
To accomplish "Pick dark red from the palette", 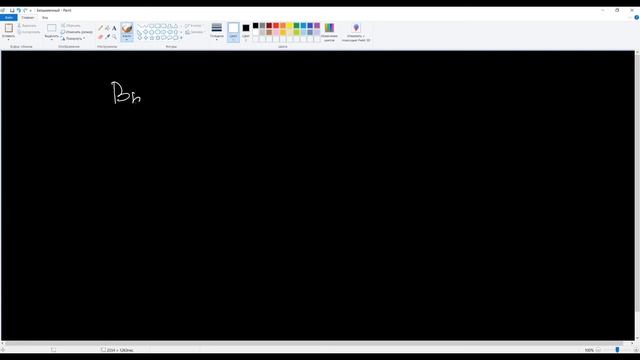I will coord(269,25).
